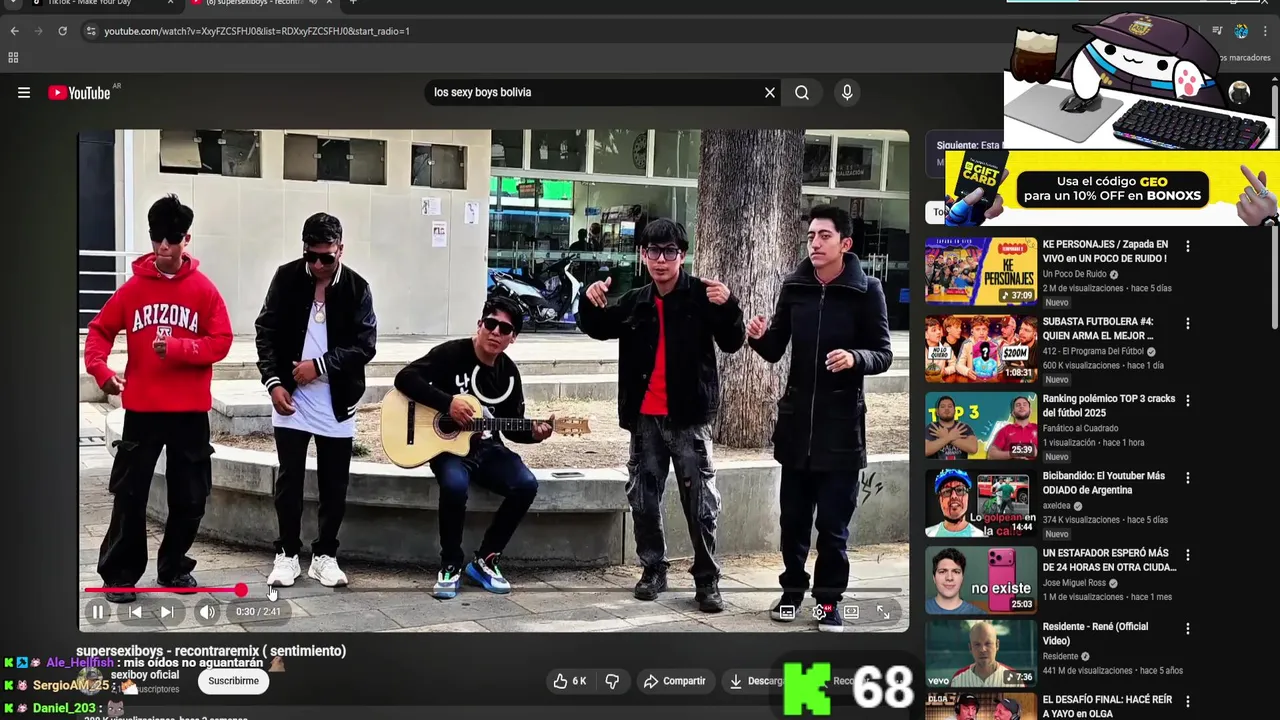
Task: Toggle subtitles on the player
Action: 787,612
